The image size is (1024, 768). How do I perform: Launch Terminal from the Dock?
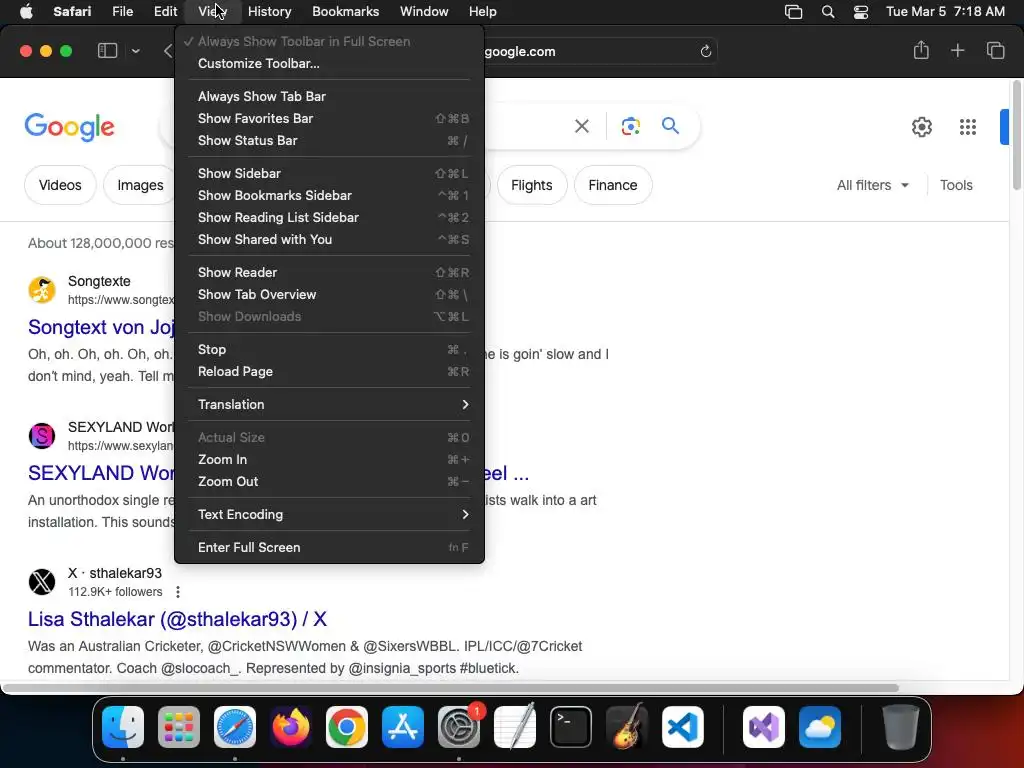(571, 727)
